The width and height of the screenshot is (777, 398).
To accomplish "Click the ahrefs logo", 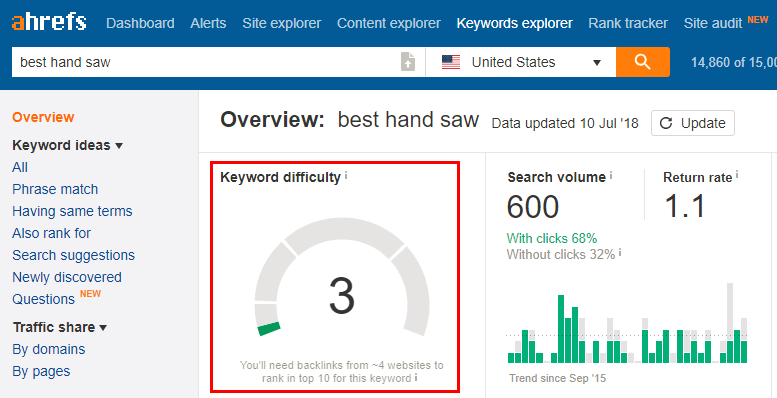I will [x=49, y=22].
